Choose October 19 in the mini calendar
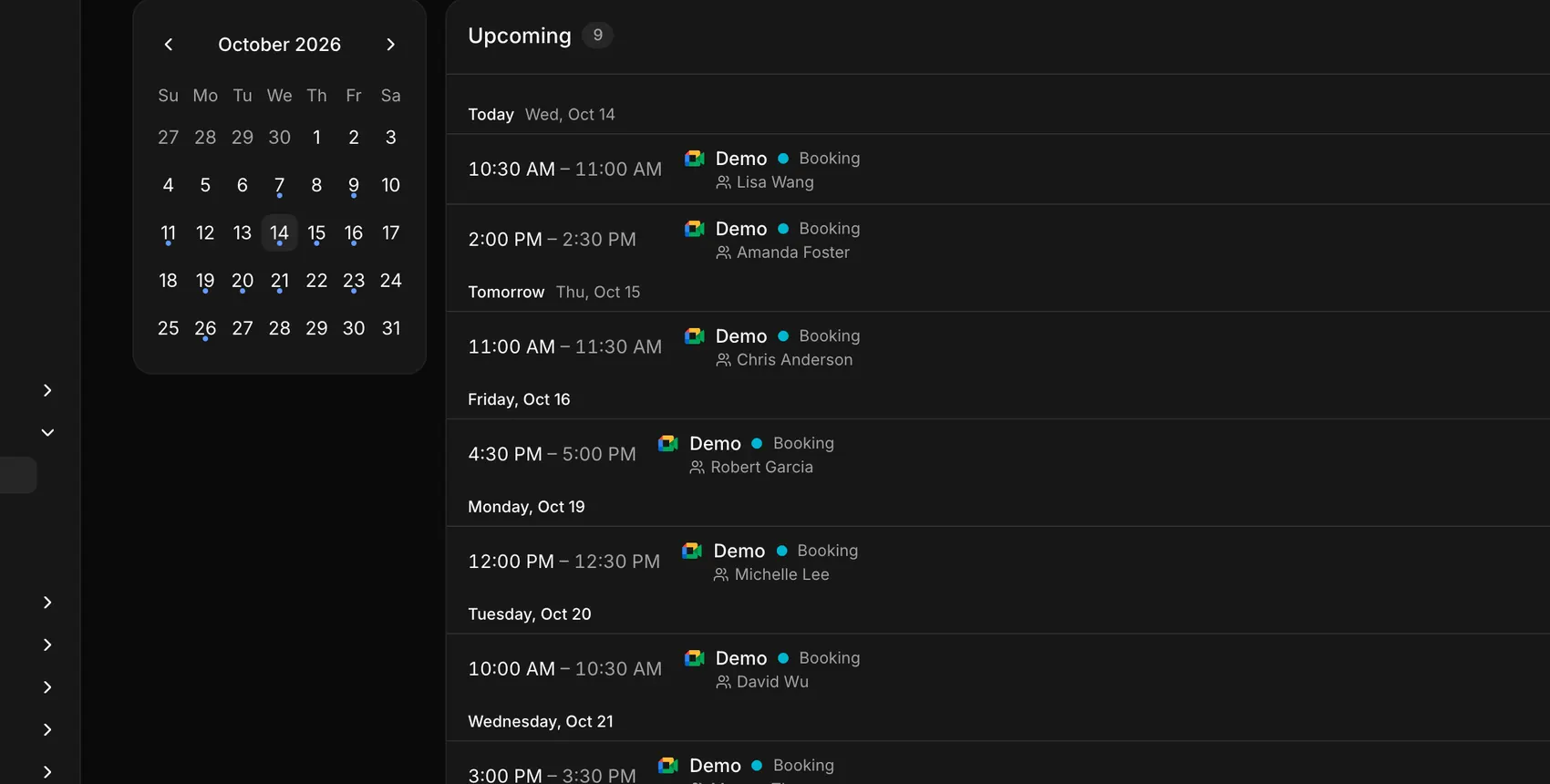 coord(205,281)
